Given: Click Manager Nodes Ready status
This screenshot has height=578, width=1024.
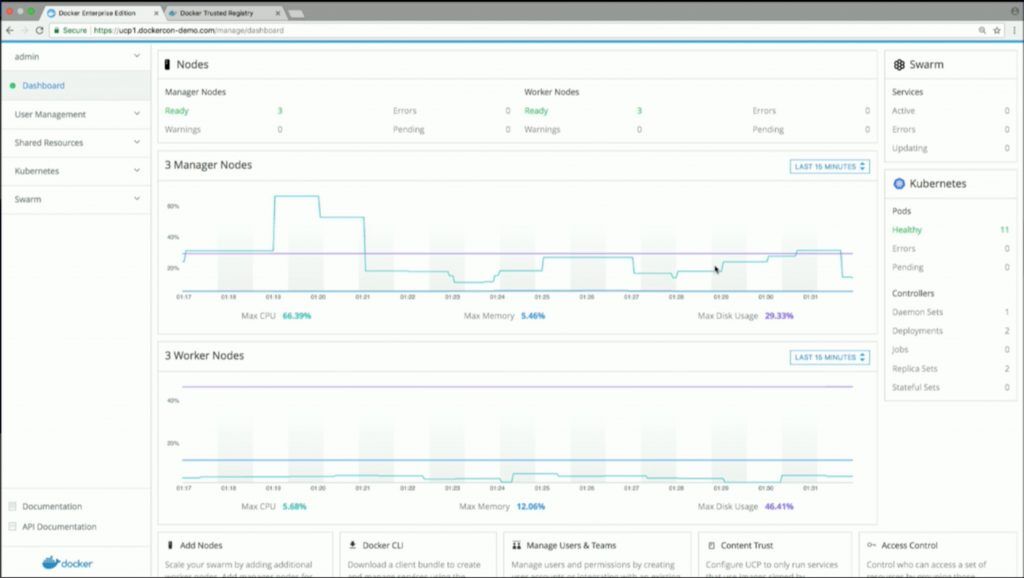Looking at the screenshot, I should pos(176,111).
